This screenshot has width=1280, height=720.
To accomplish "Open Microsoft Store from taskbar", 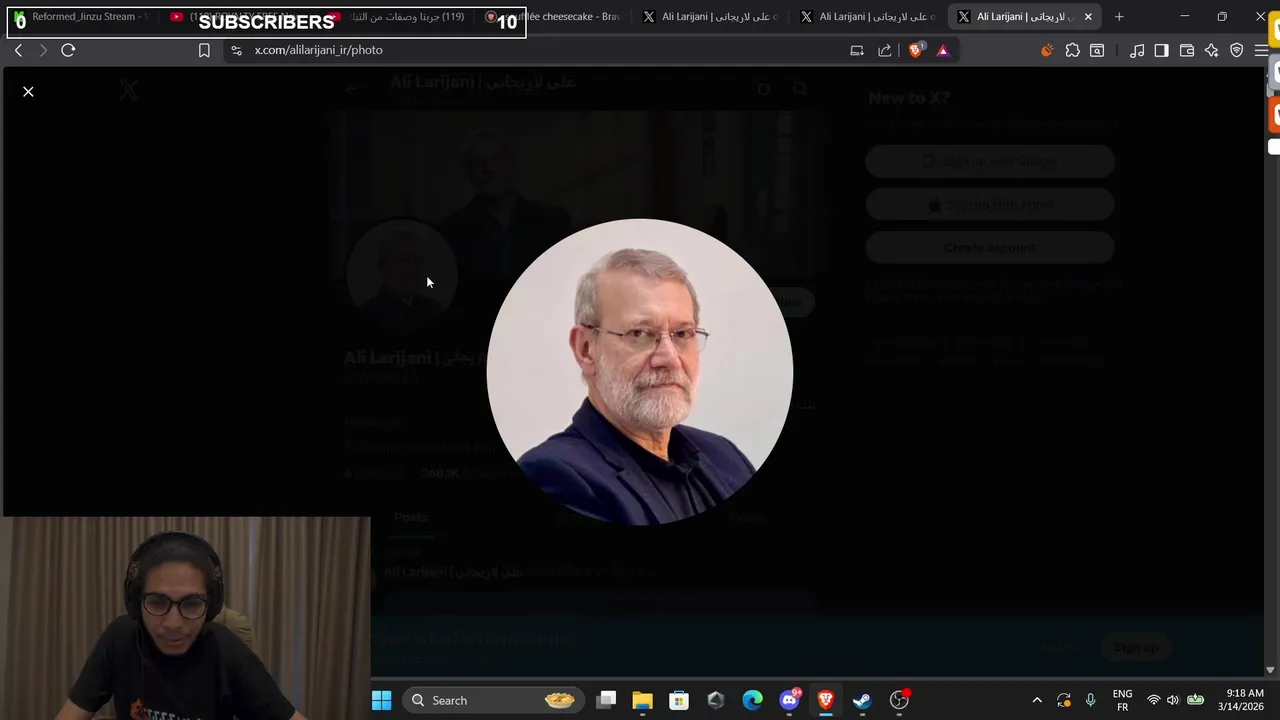I will tap(679, 700).
